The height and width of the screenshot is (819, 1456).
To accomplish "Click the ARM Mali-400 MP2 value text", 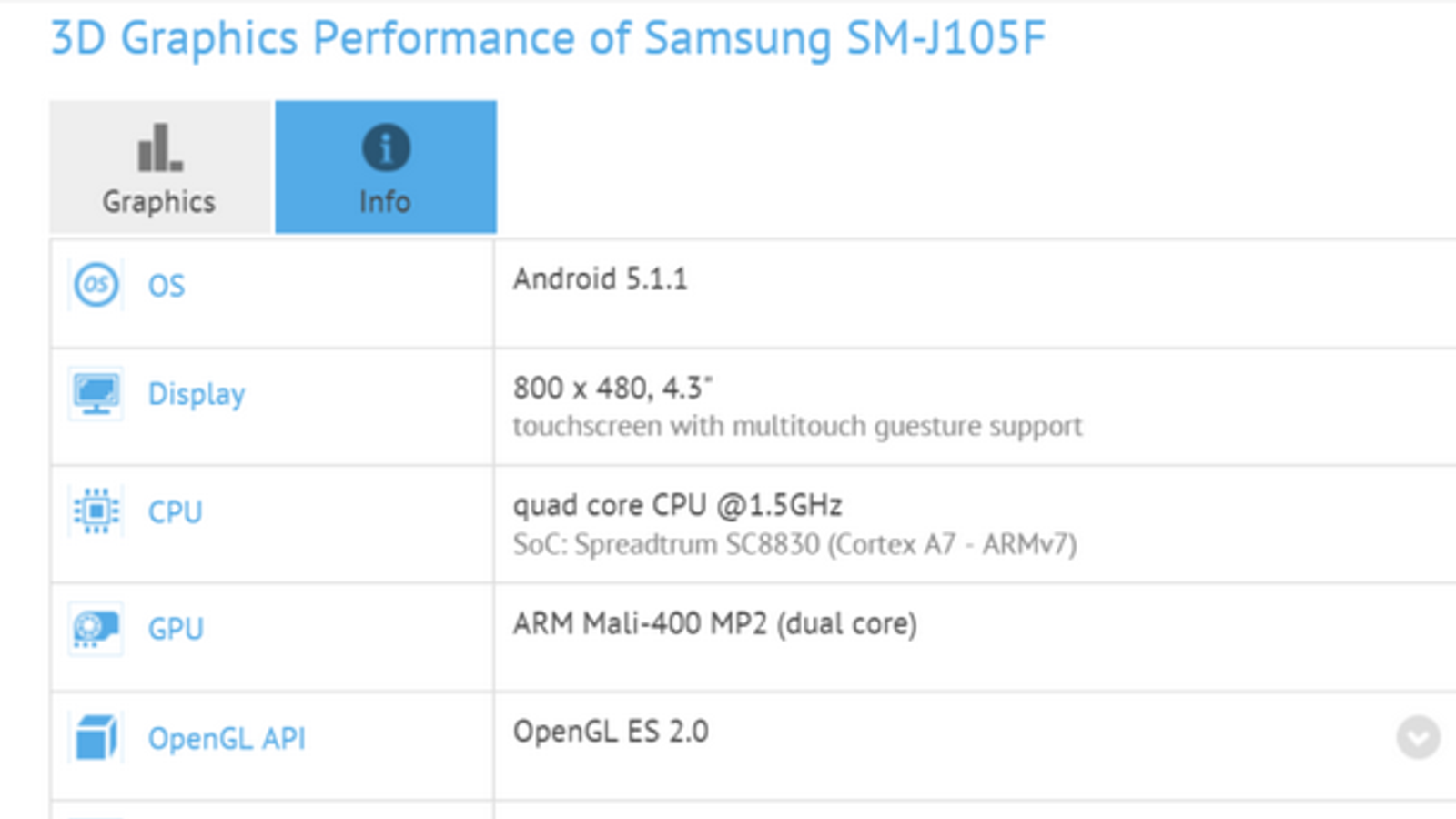I will click(x=714, y=623).
